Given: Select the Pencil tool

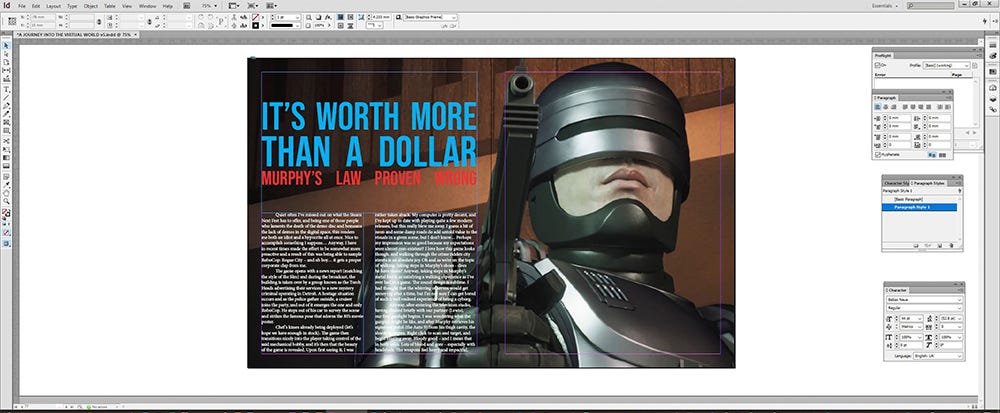Looking at the screenshot, I should tap(6, 114).
